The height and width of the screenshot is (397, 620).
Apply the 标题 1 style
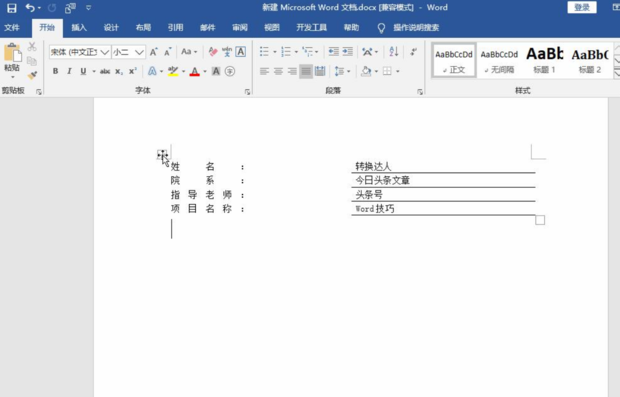pyautogui.click(x=544, y=60)
